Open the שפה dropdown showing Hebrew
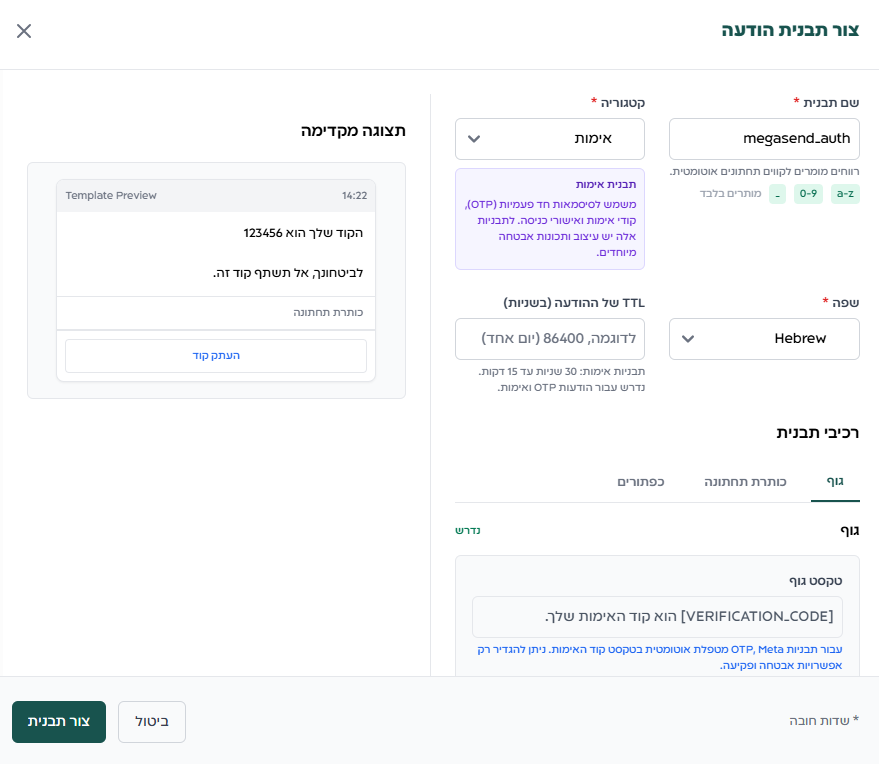Viewport: 879px width, 764px height. tap(764, 339)
